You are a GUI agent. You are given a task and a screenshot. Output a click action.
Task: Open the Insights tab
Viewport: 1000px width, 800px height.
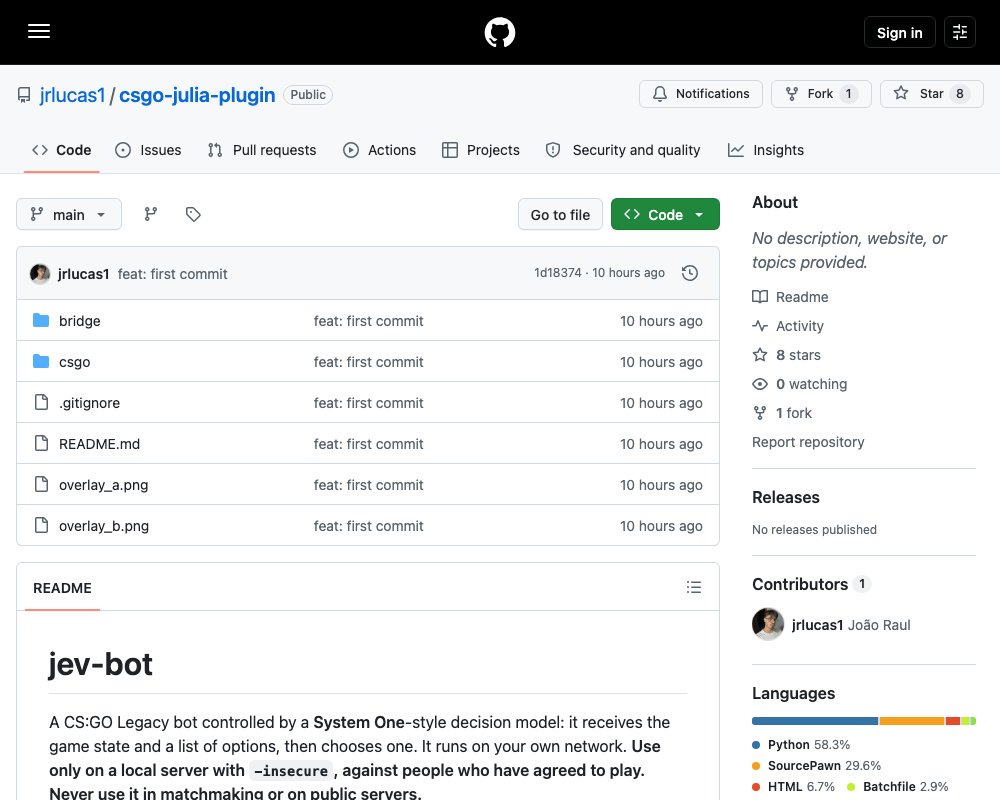point(766,150)
